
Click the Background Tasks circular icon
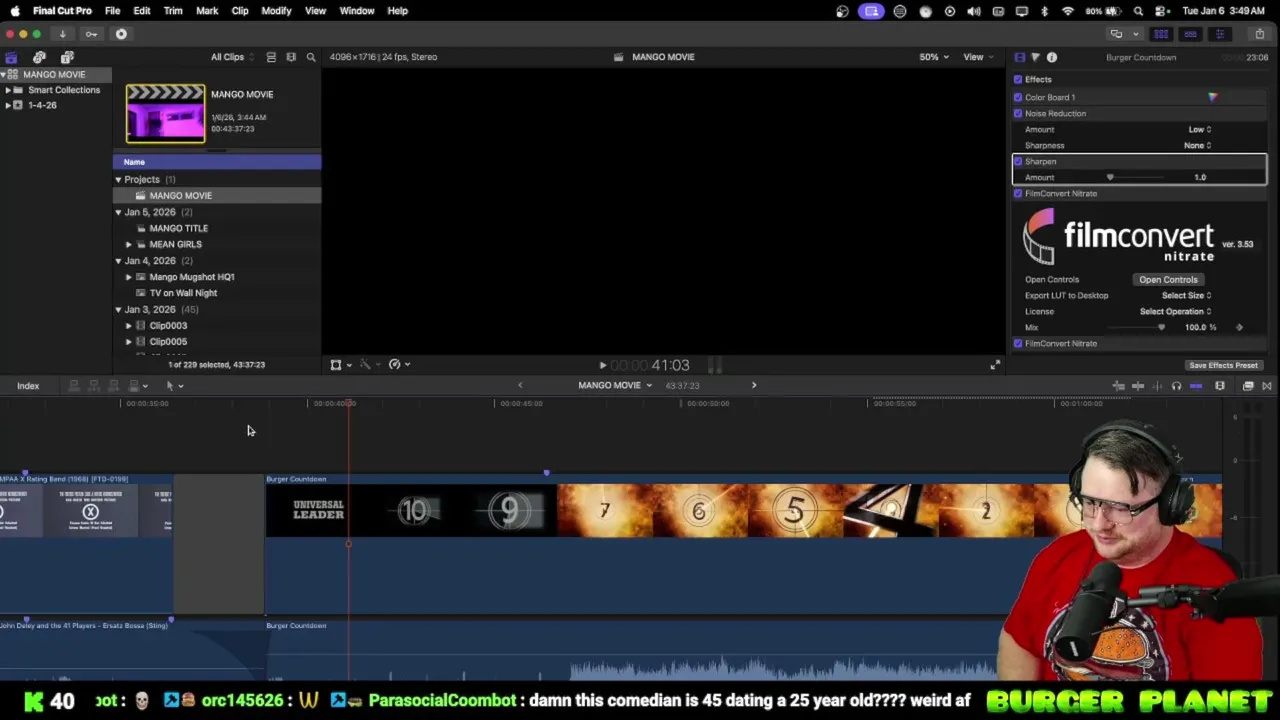pyautogui.click(x=121, y=34)
